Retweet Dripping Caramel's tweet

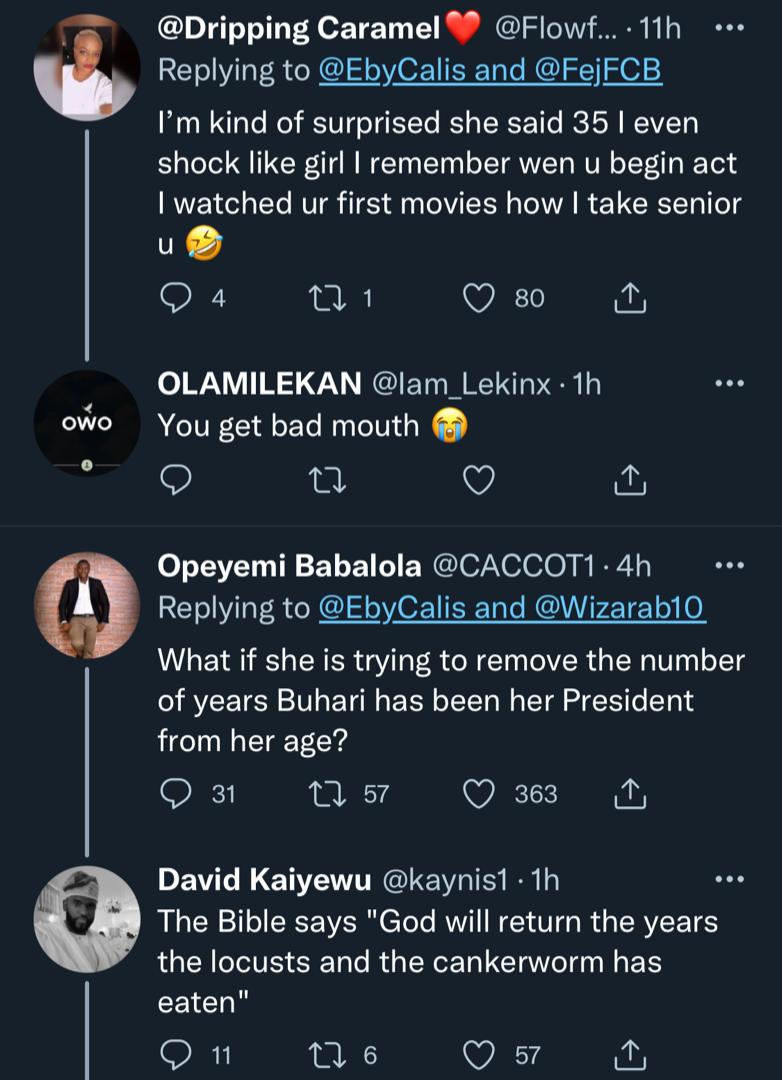click(x=325, y=297)
